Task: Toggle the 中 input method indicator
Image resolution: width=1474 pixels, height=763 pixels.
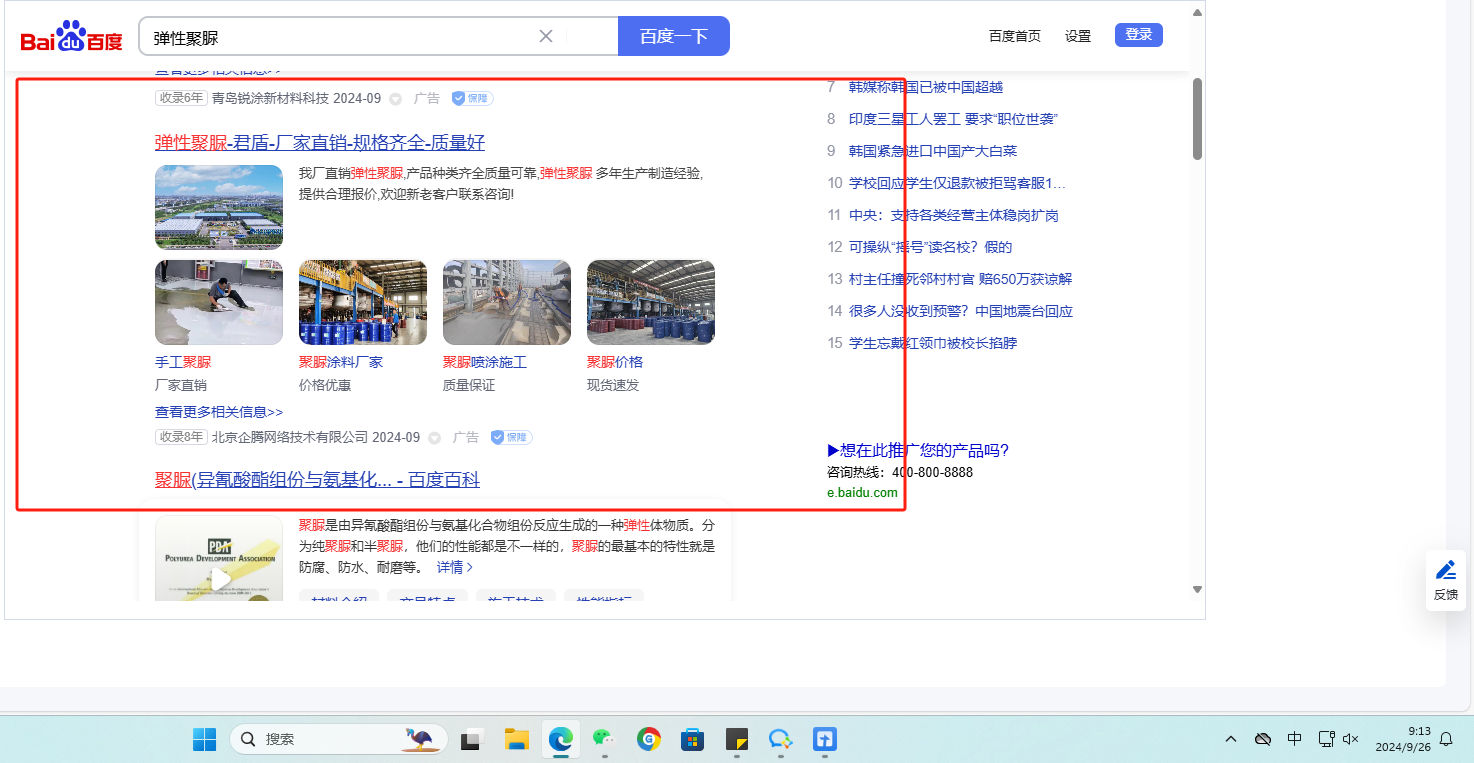Action: [1295, 739]
